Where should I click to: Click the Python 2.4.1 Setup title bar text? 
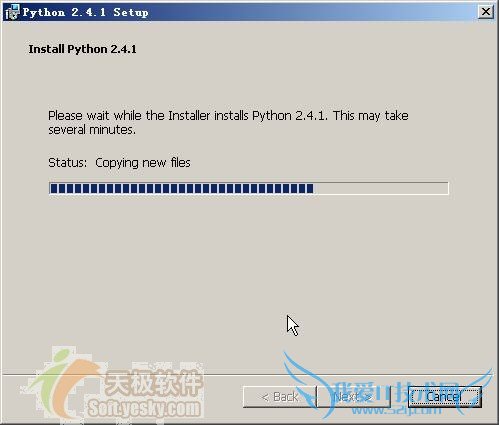(85, 12)
